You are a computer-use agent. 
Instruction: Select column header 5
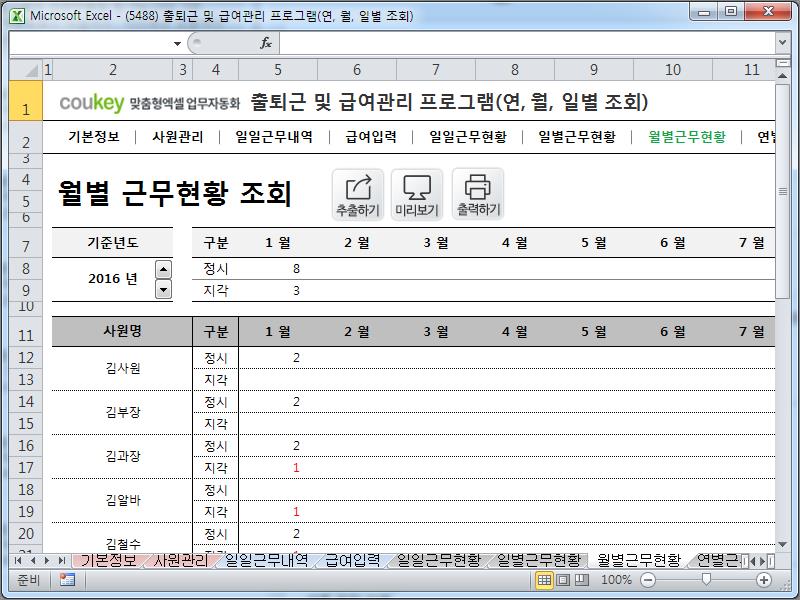(x=278, y=69)
